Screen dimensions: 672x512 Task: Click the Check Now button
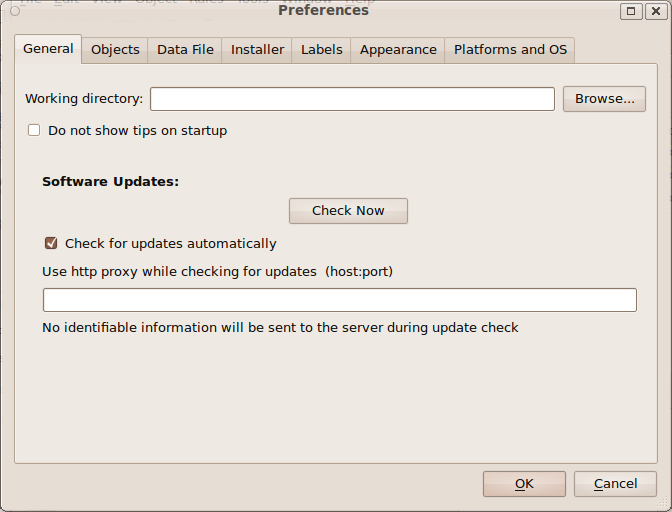[x=348, y=211]
